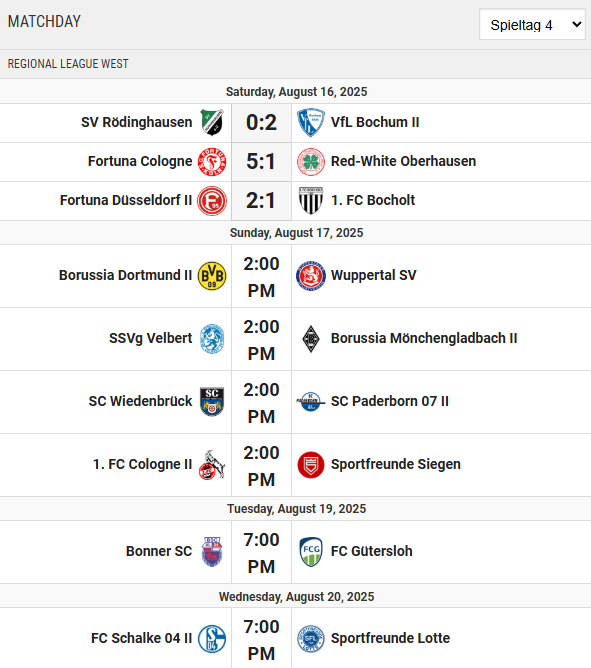Viewport: 591px width, 668px height.
Task: Click the FC Schalke 04 II logo
Action: pos(212,639)
